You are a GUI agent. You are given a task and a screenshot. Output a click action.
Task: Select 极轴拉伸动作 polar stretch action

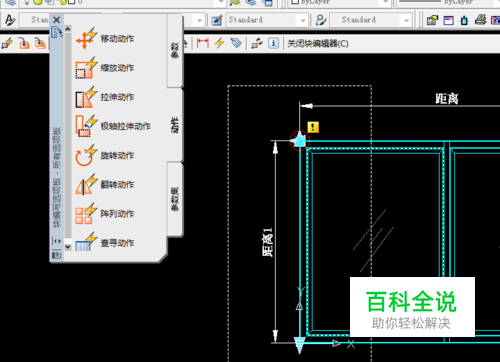(x=113, y=126)
